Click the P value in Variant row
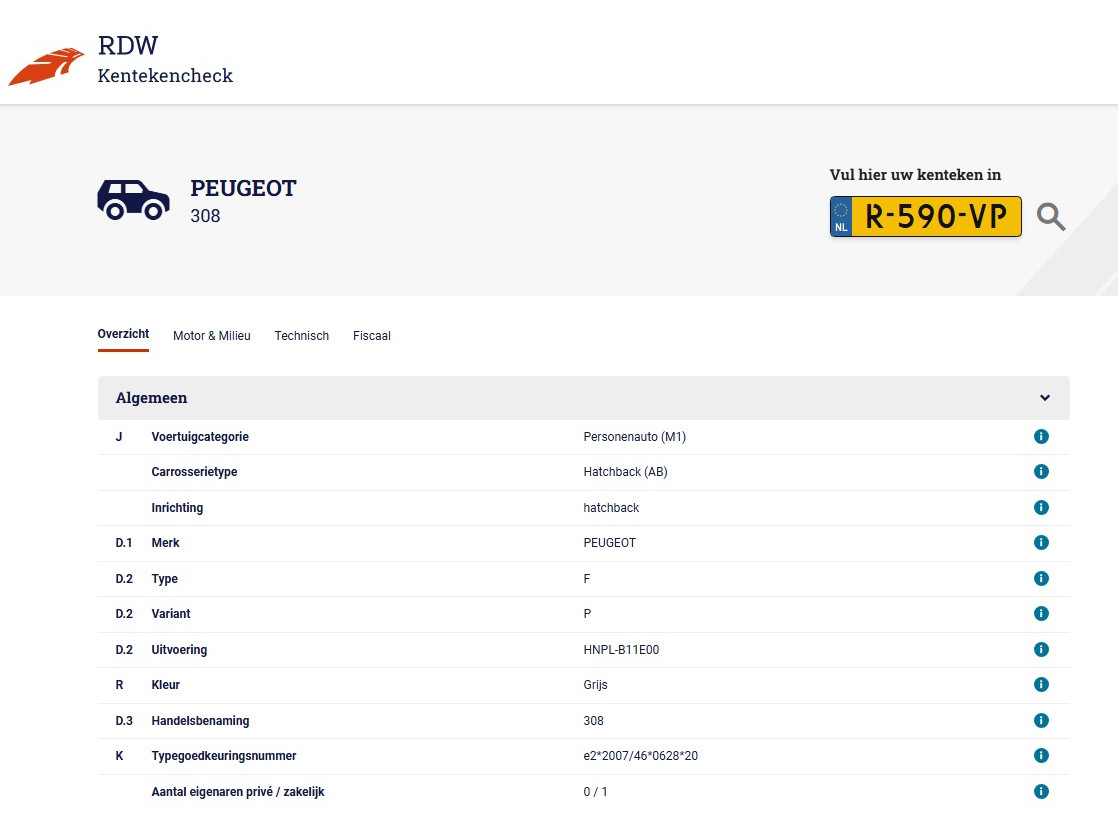This screenshot has height=838, width=1118. (587, 613)
